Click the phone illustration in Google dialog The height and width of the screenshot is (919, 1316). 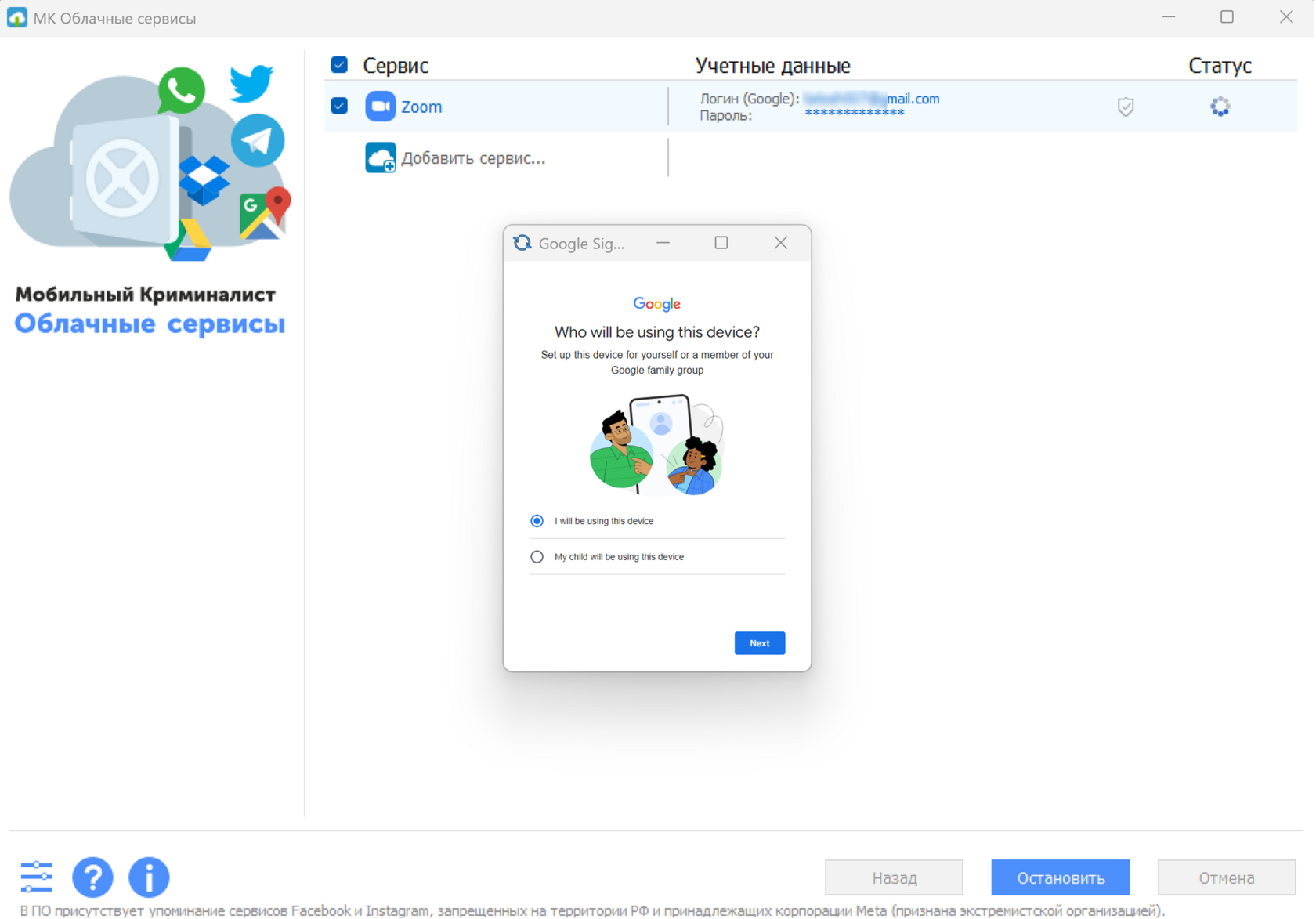(657, 444)
